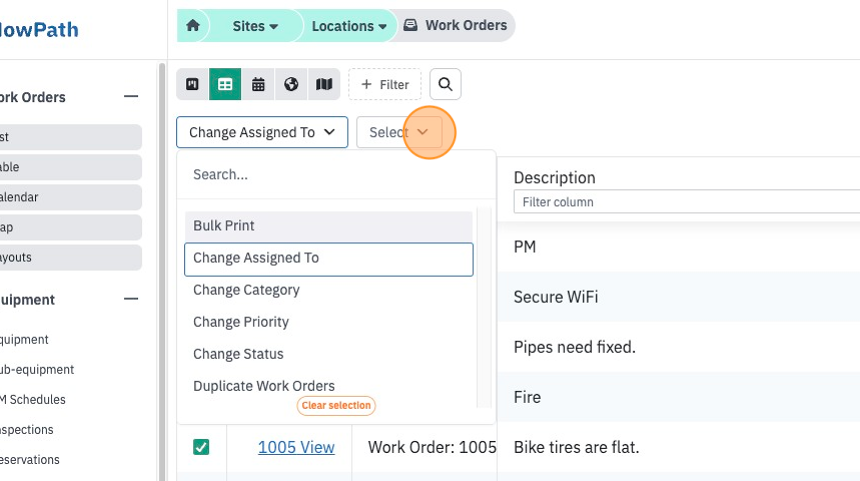The image size is (860, 481).
Task: Add a new Filter
Action: point(385,84)
